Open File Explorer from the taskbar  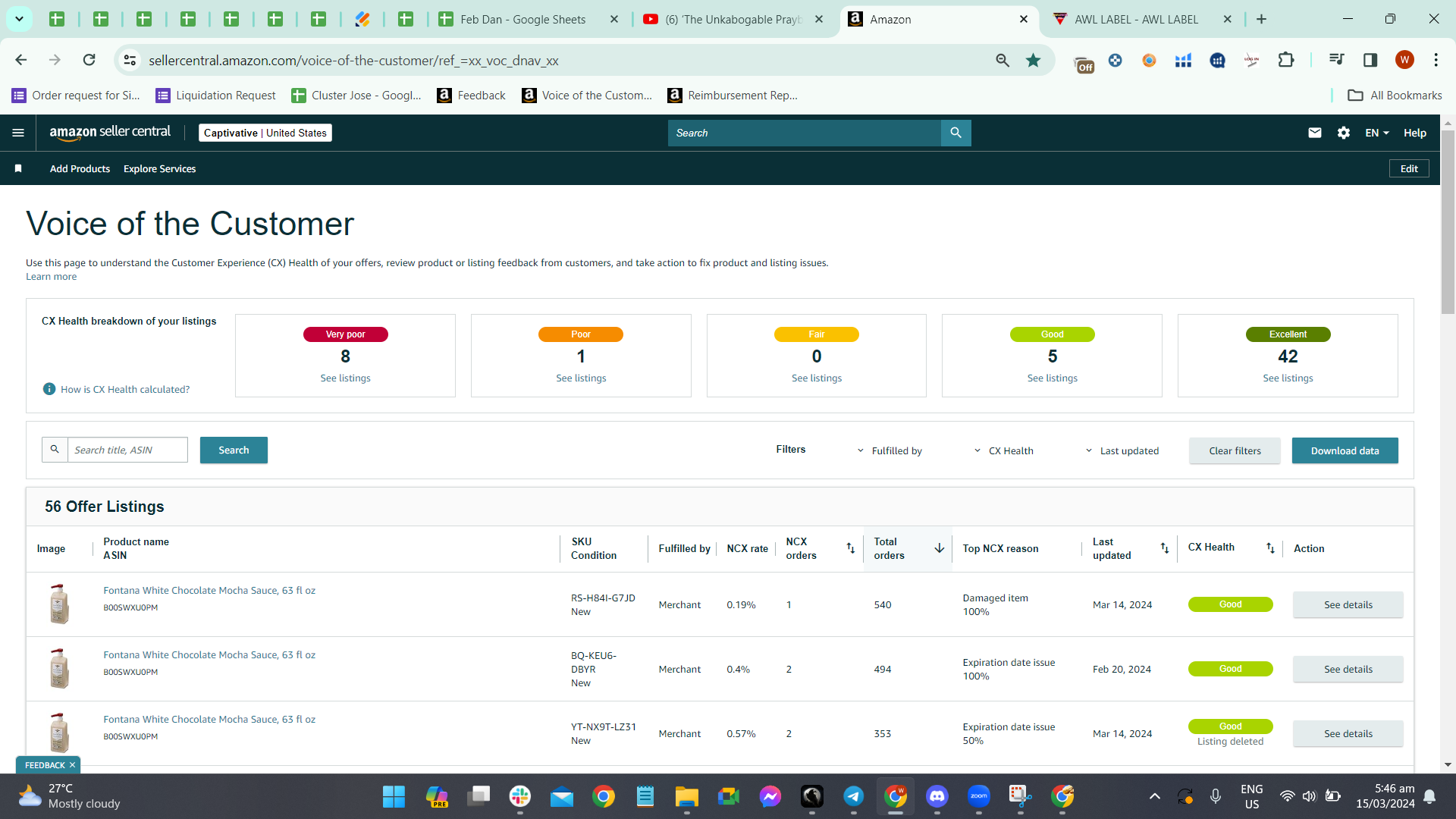pyautogui.click(x=687, y=796)
